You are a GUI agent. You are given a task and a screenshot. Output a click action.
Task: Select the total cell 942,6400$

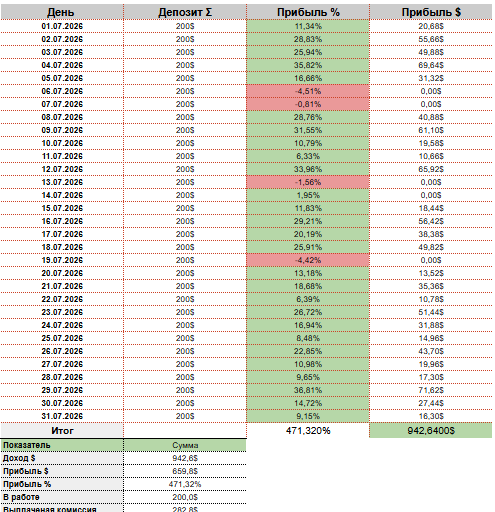[x=431, y=431]
